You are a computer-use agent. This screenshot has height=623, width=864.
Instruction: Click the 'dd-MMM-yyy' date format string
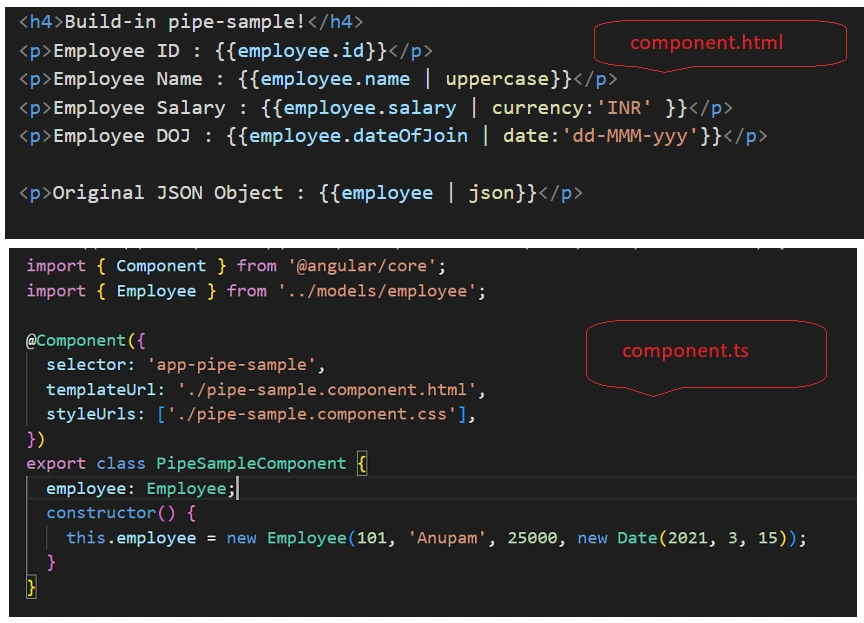pos(630,136)
